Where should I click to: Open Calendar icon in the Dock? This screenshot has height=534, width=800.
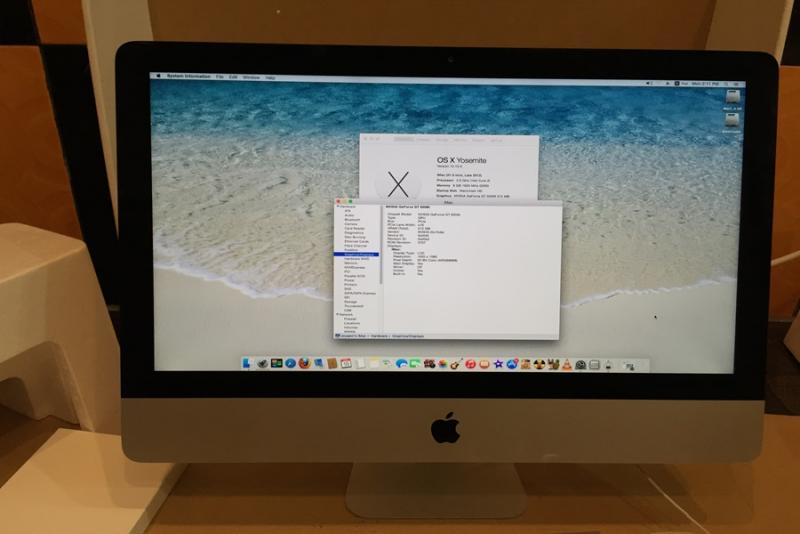[x=346, y=363]
